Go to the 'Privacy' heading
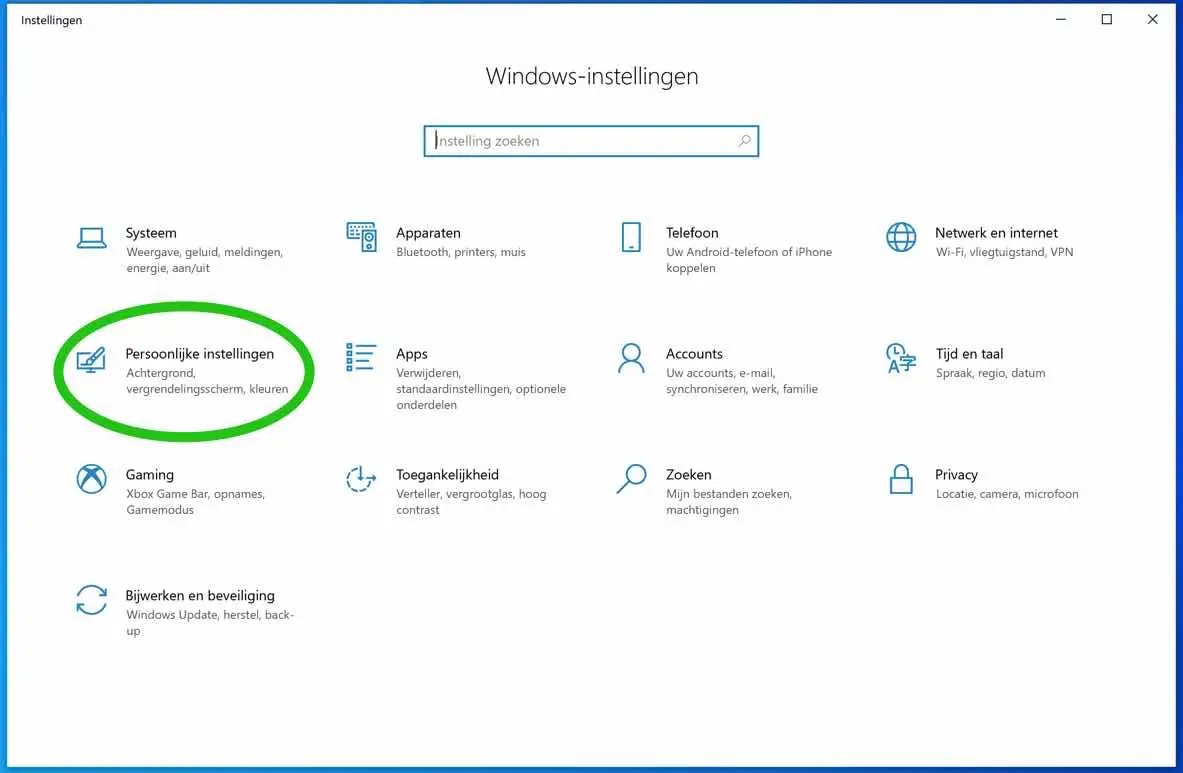1183x773 pixels. tap(956, 474)
